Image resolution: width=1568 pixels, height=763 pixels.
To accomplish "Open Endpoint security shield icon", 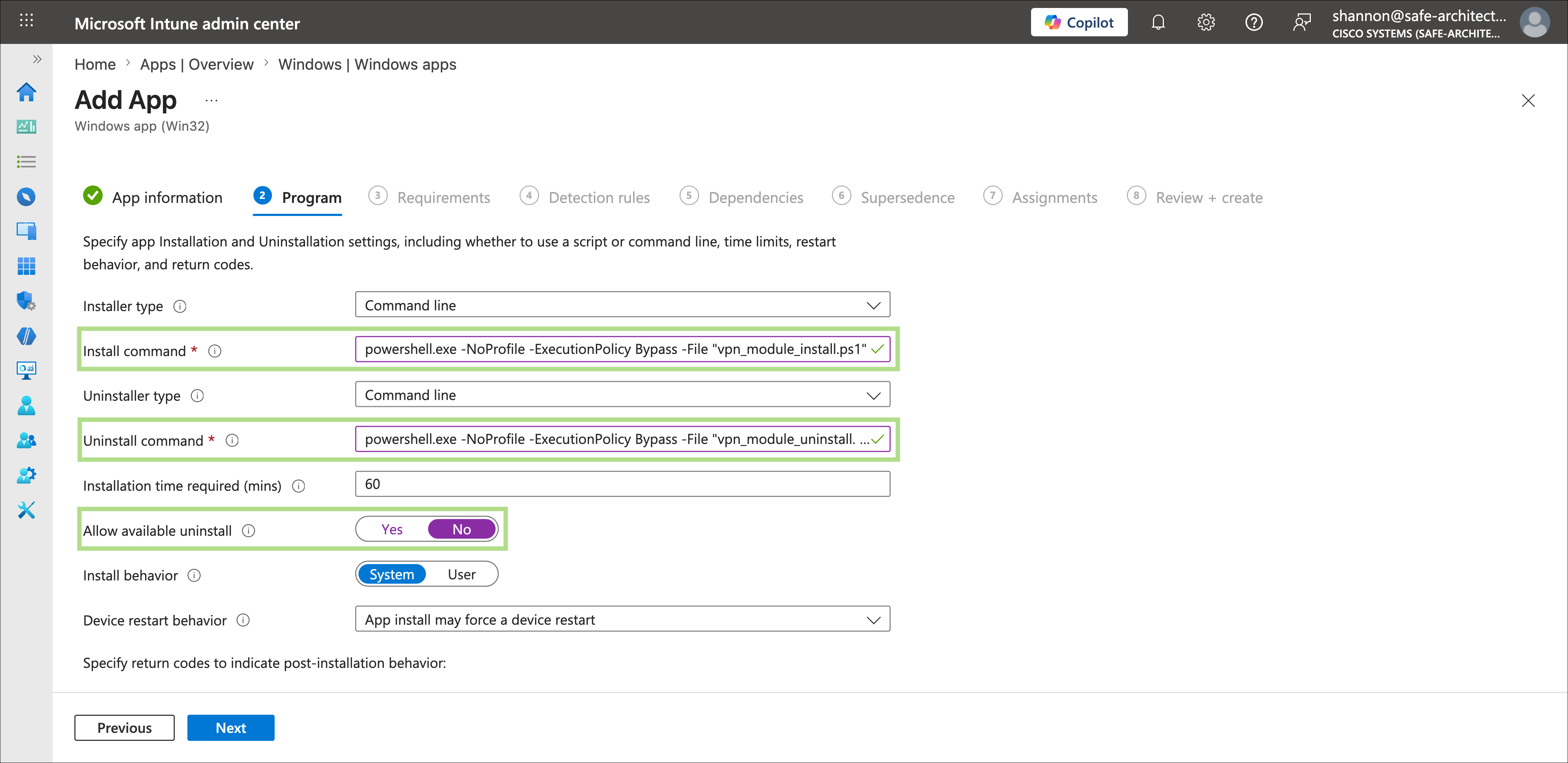I will [x=26, y=301].
